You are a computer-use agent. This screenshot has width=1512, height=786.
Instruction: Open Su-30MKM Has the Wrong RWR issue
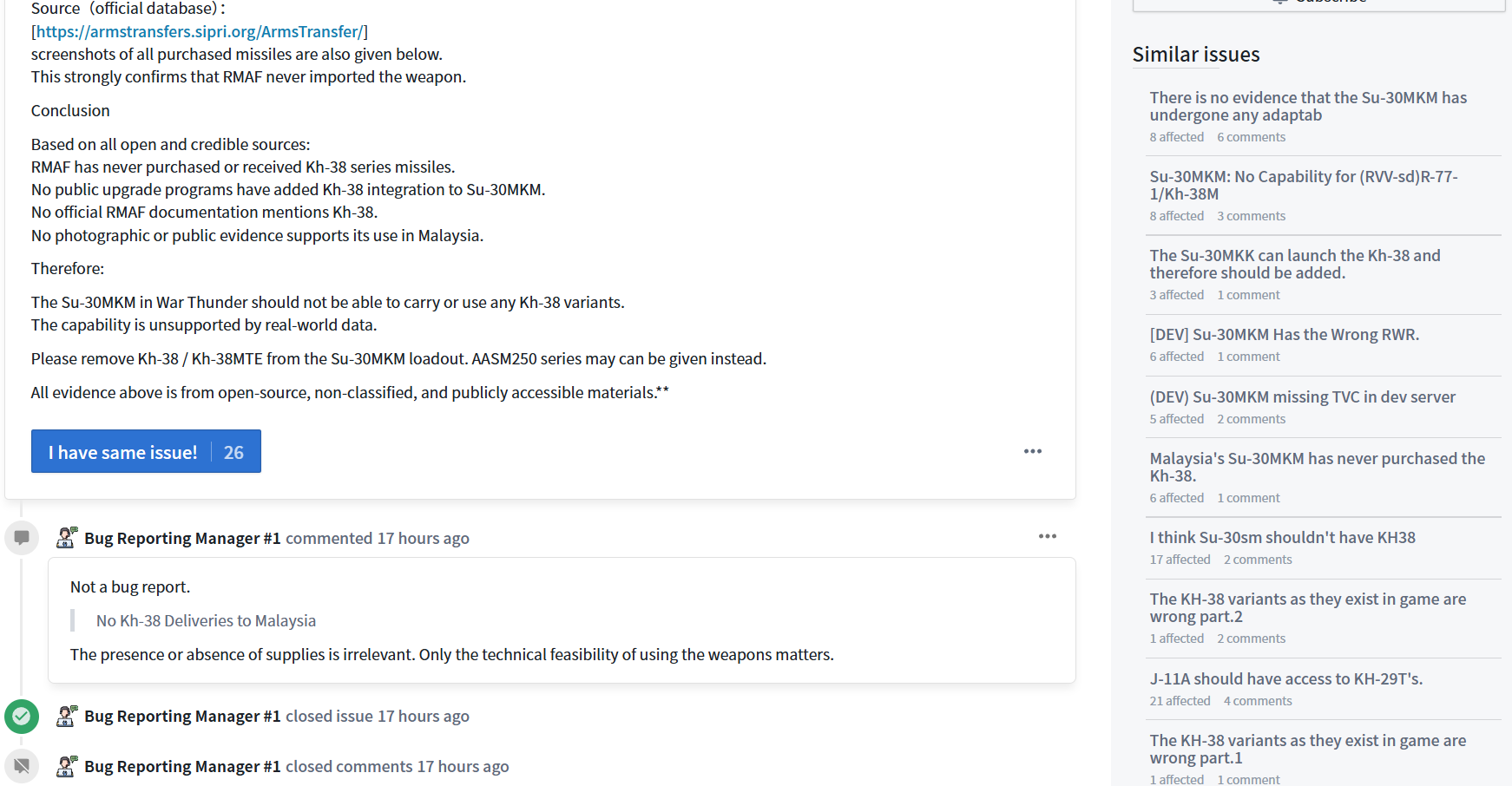tap(1284, 335)
